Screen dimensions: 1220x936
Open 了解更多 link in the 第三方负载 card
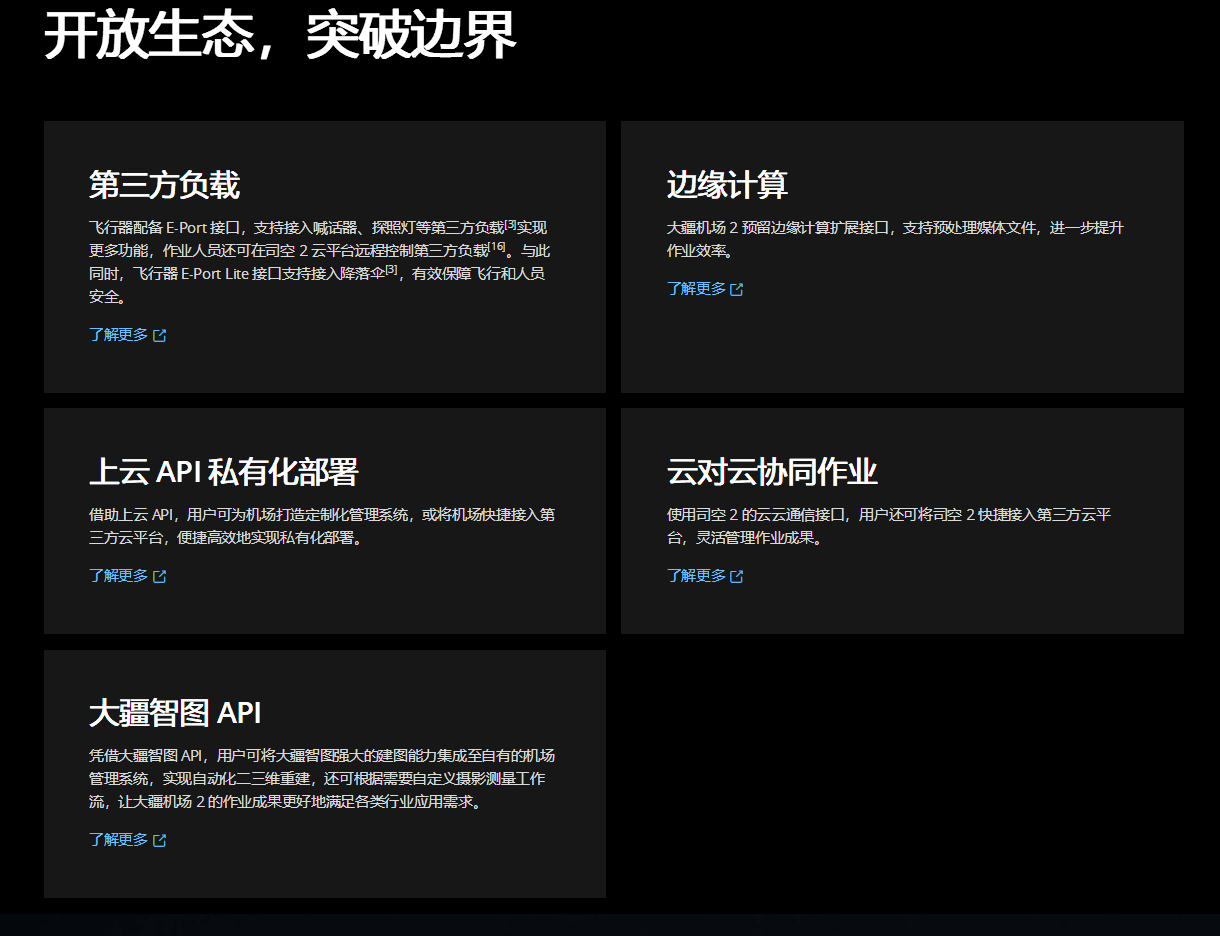[118, 335]
